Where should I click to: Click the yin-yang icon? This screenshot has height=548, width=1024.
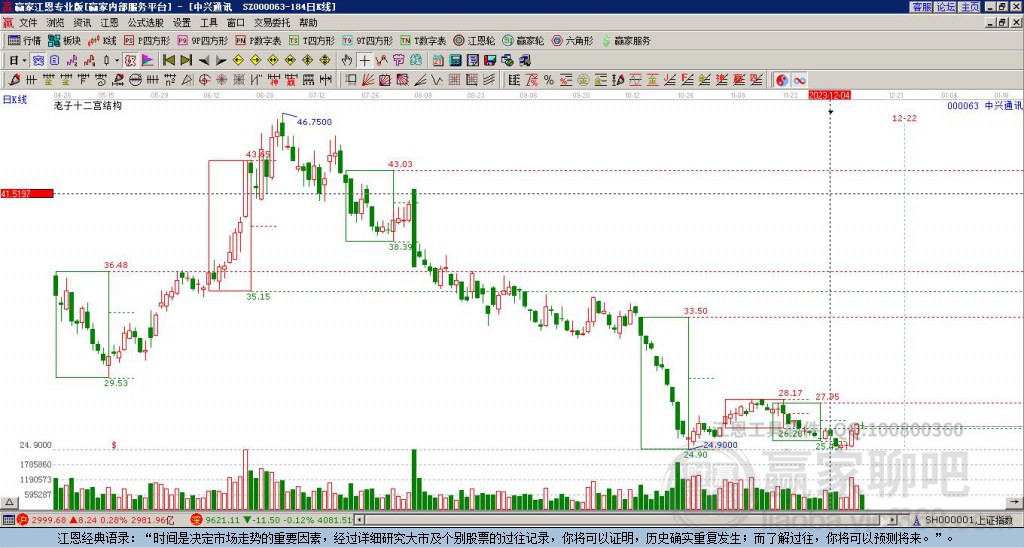[x=782, y=80]
